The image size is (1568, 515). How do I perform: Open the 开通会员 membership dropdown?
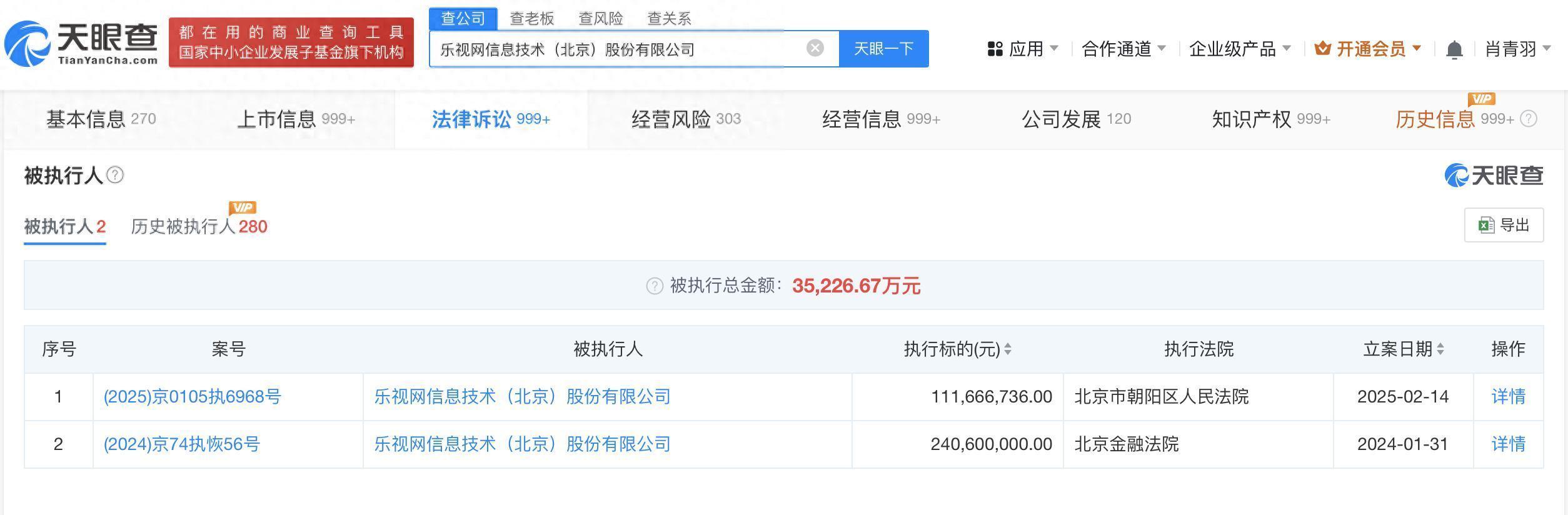(x=1368, y=49)
